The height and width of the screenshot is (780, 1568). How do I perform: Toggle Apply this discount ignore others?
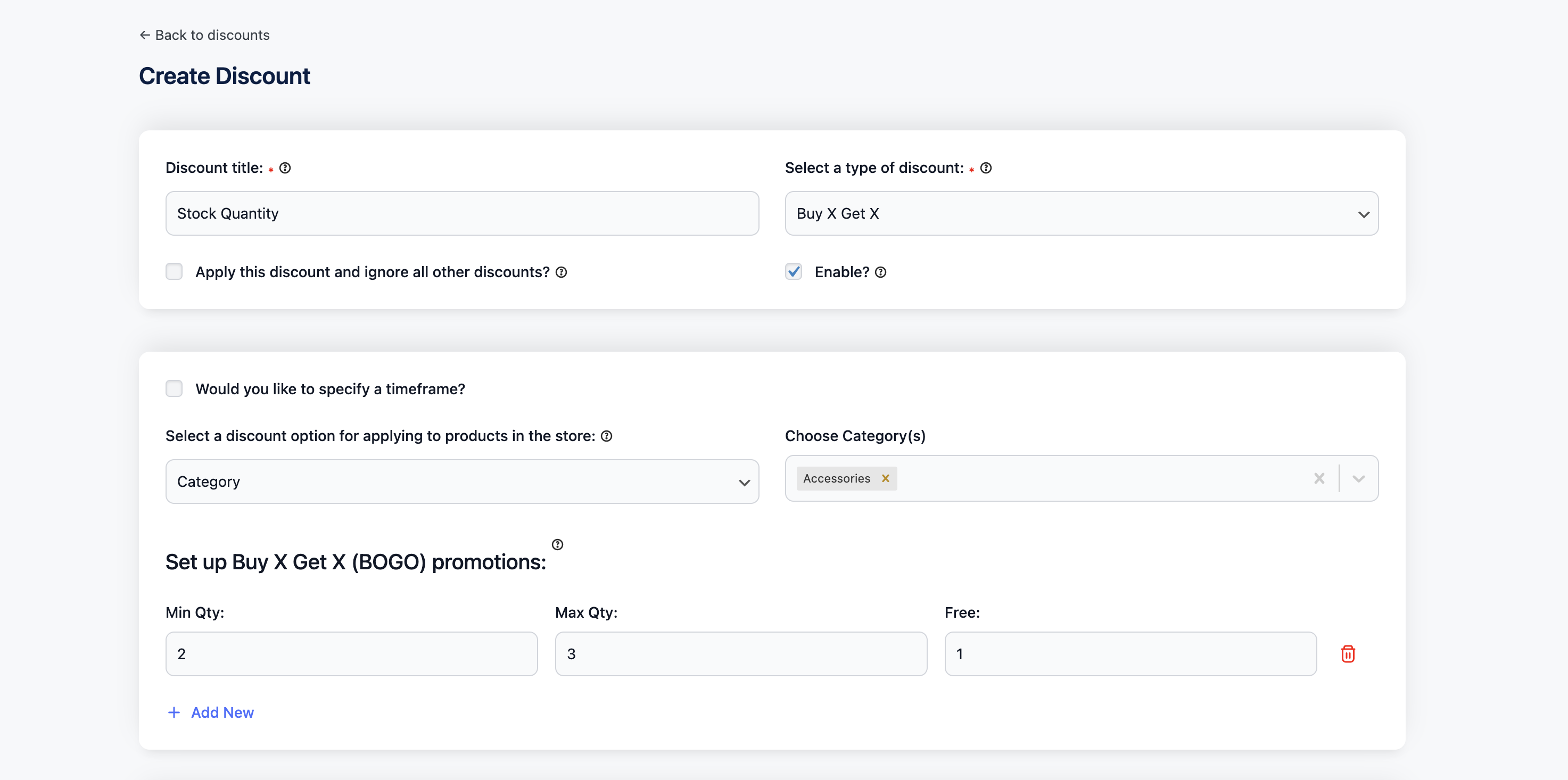(175, 272)
